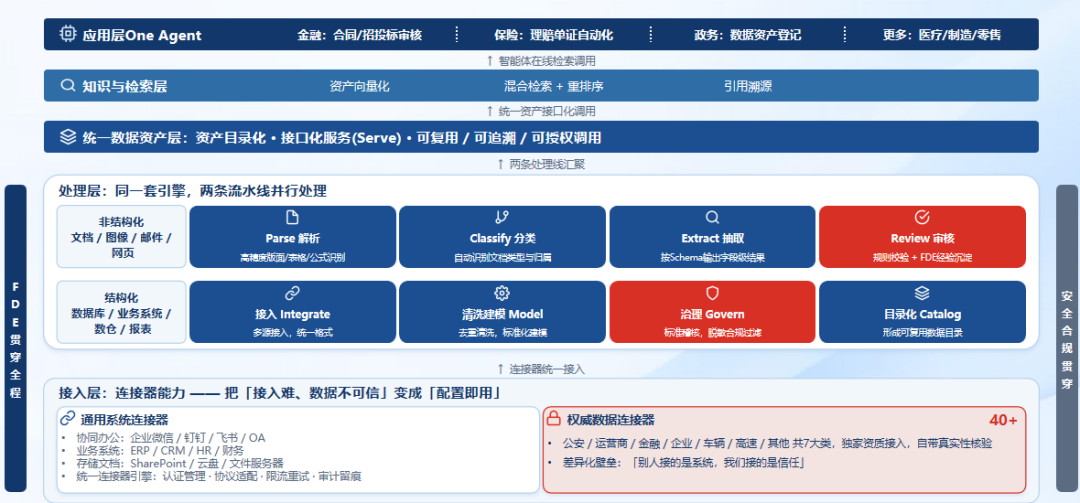Click the stacked layers icon beside 统一数据资产层
1080x503 pixels.
68,137
